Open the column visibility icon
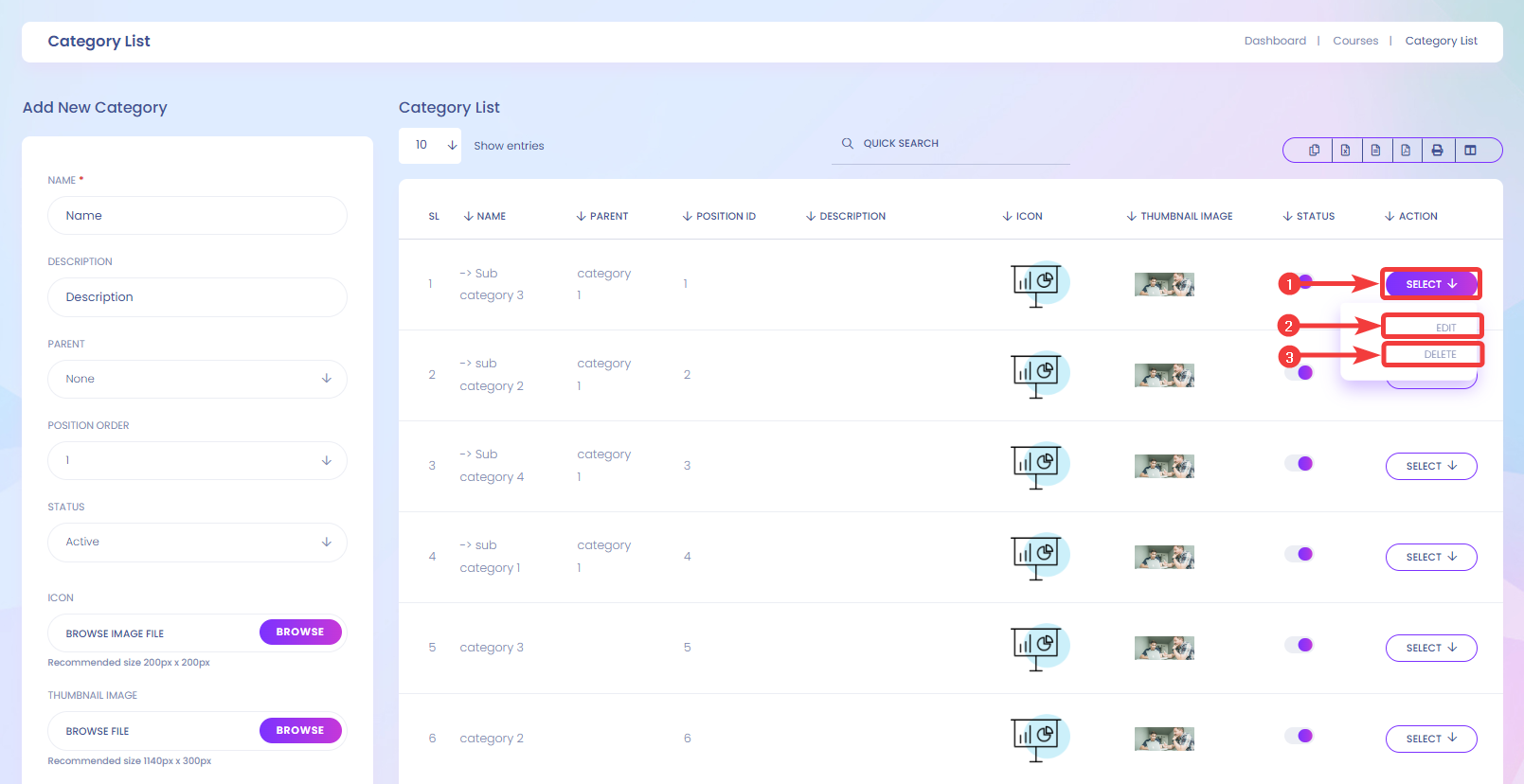The image size is (1524, 784). pyautogui.click(x=1470, y=150)
